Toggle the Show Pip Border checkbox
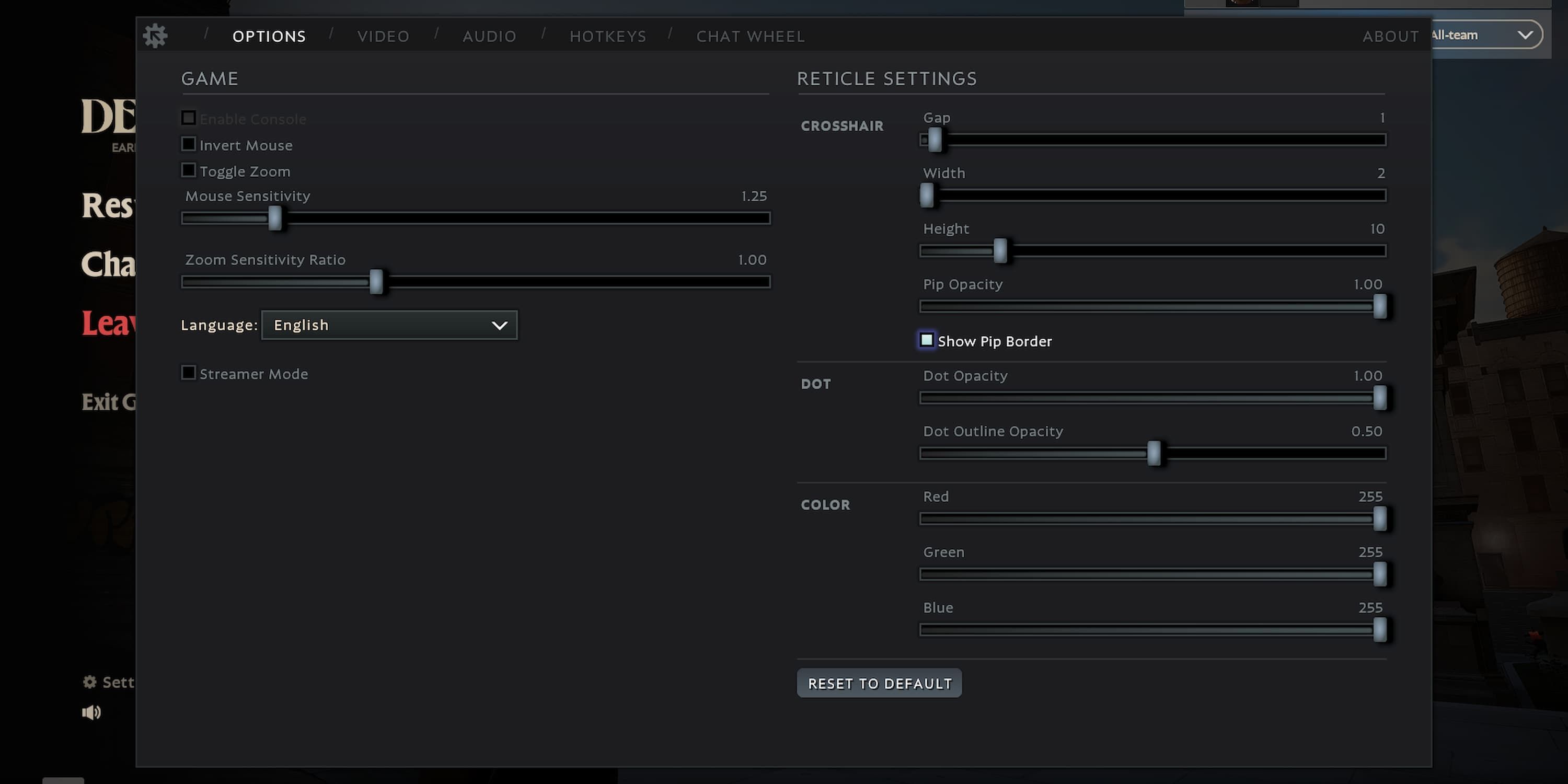The width and height of the screenshot is (1568, 784). click(x=925, y=340)
